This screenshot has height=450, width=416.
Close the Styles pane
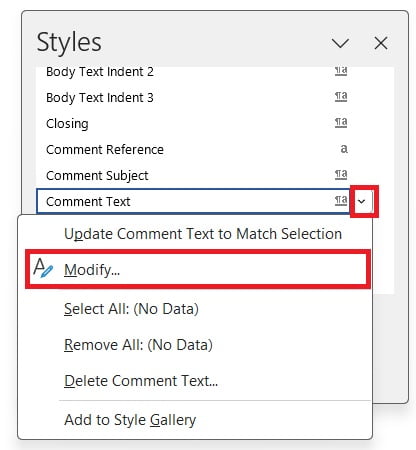381,43
